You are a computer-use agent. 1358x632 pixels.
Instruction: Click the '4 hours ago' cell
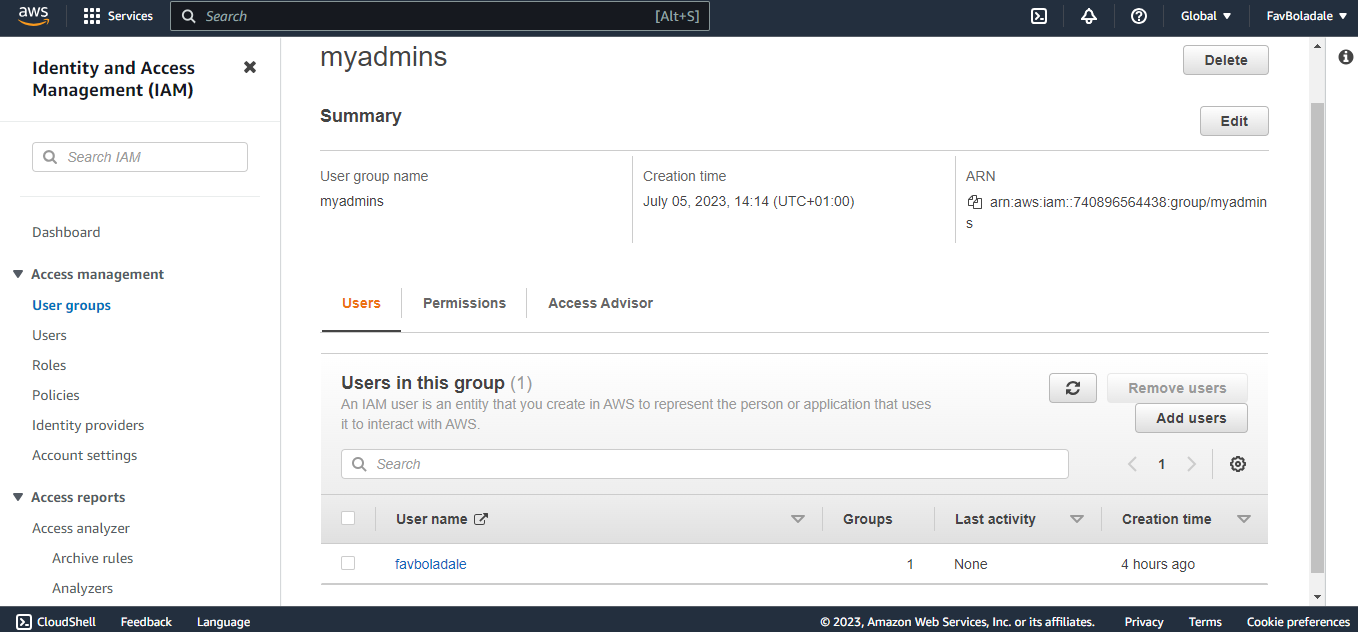coord(1158,564)
